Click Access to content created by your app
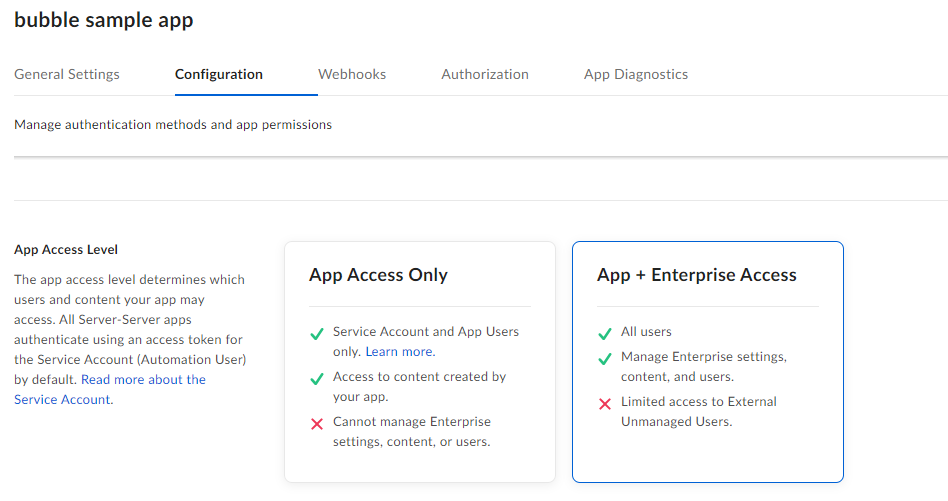 420,387
